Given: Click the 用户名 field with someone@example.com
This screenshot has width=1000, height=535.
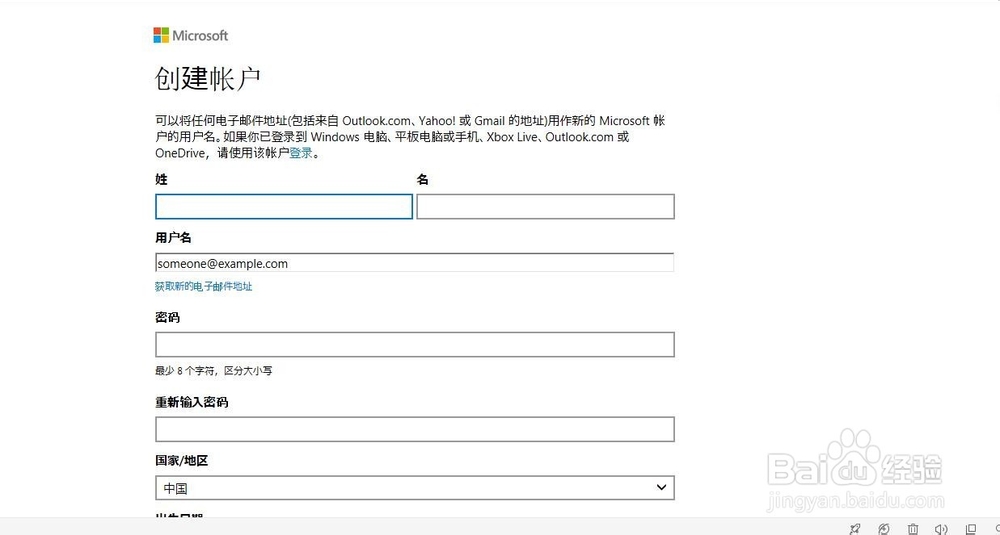Looking at the screenshot, I should [x=415, y=263].
